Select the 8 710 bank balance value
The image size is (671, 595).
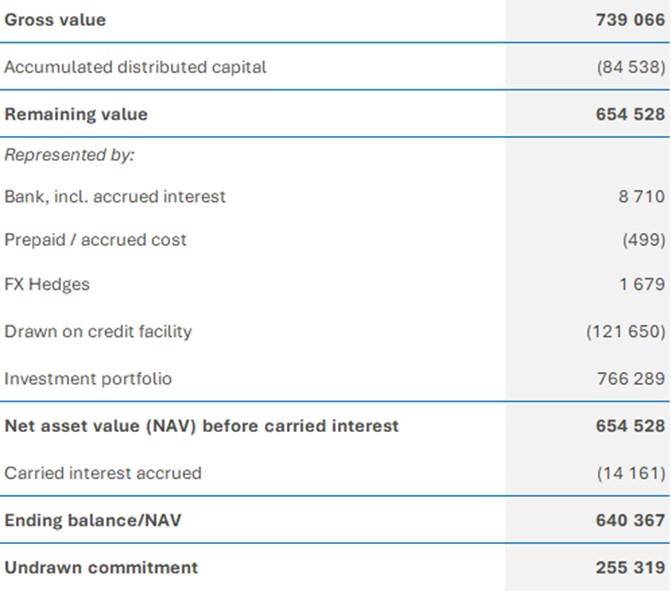[x=641, y=197]
